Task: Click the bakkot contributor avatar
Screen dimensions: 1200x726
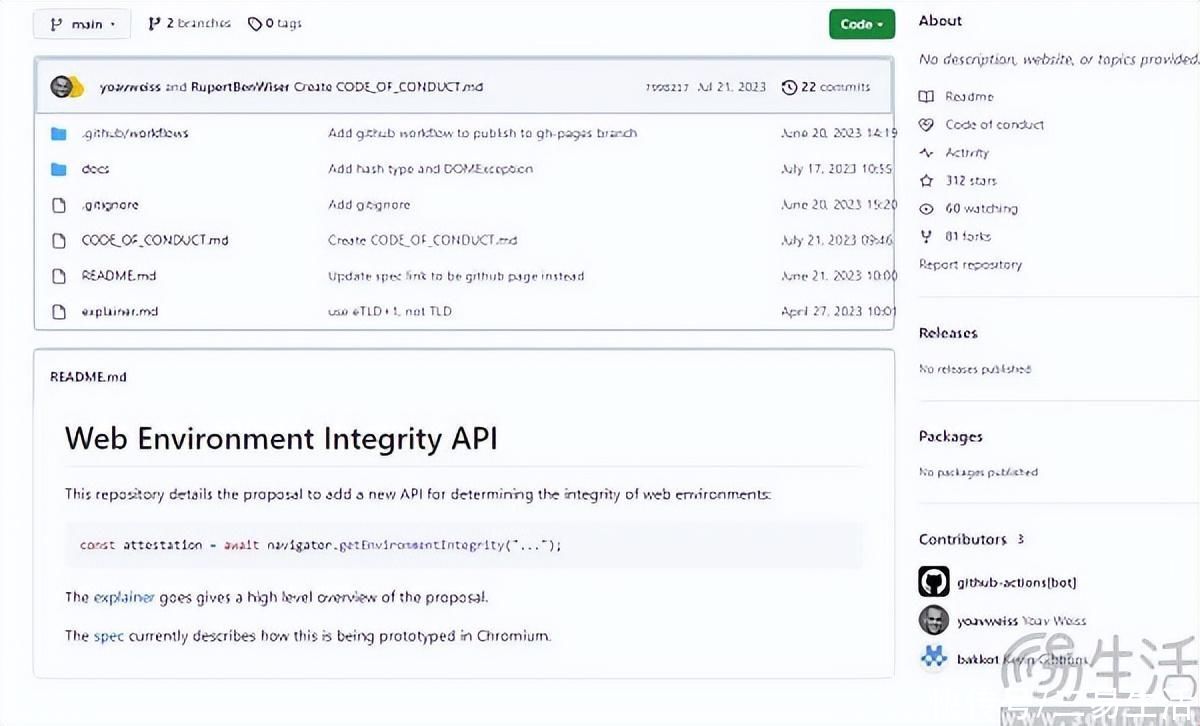Action: tap(933, 658)
